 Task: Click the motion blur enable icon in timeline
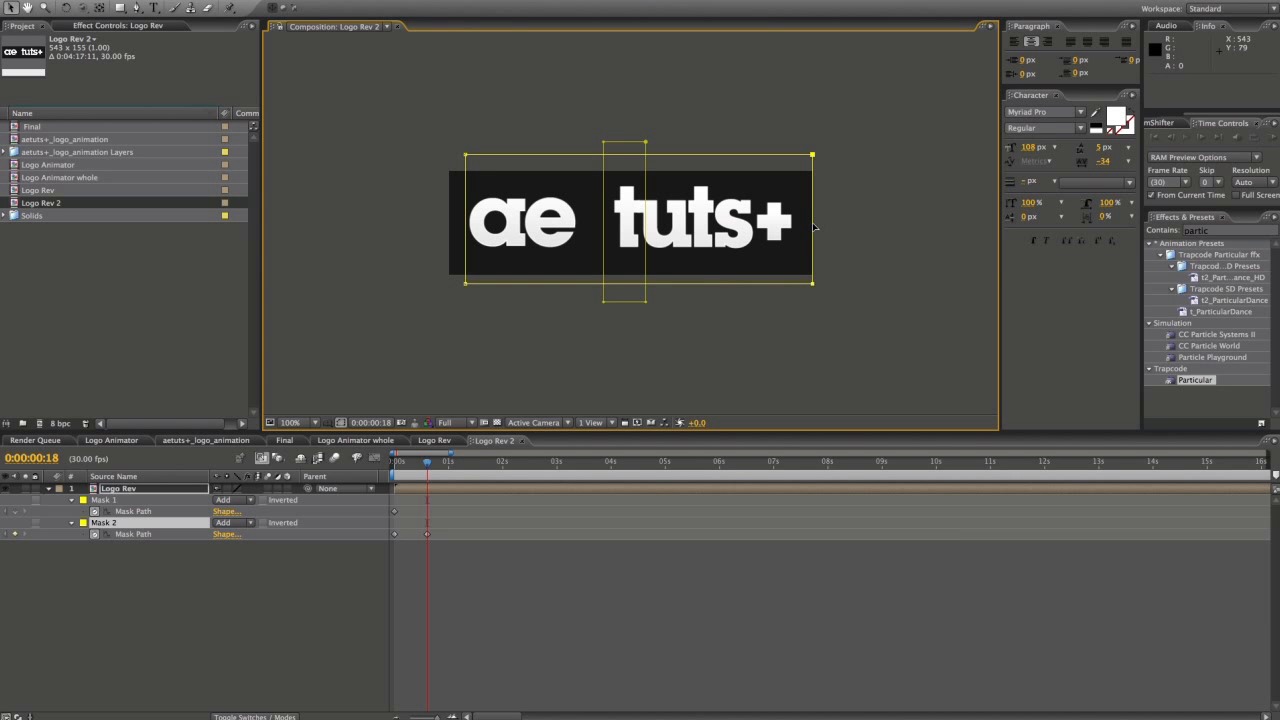(x=334, y=458)
